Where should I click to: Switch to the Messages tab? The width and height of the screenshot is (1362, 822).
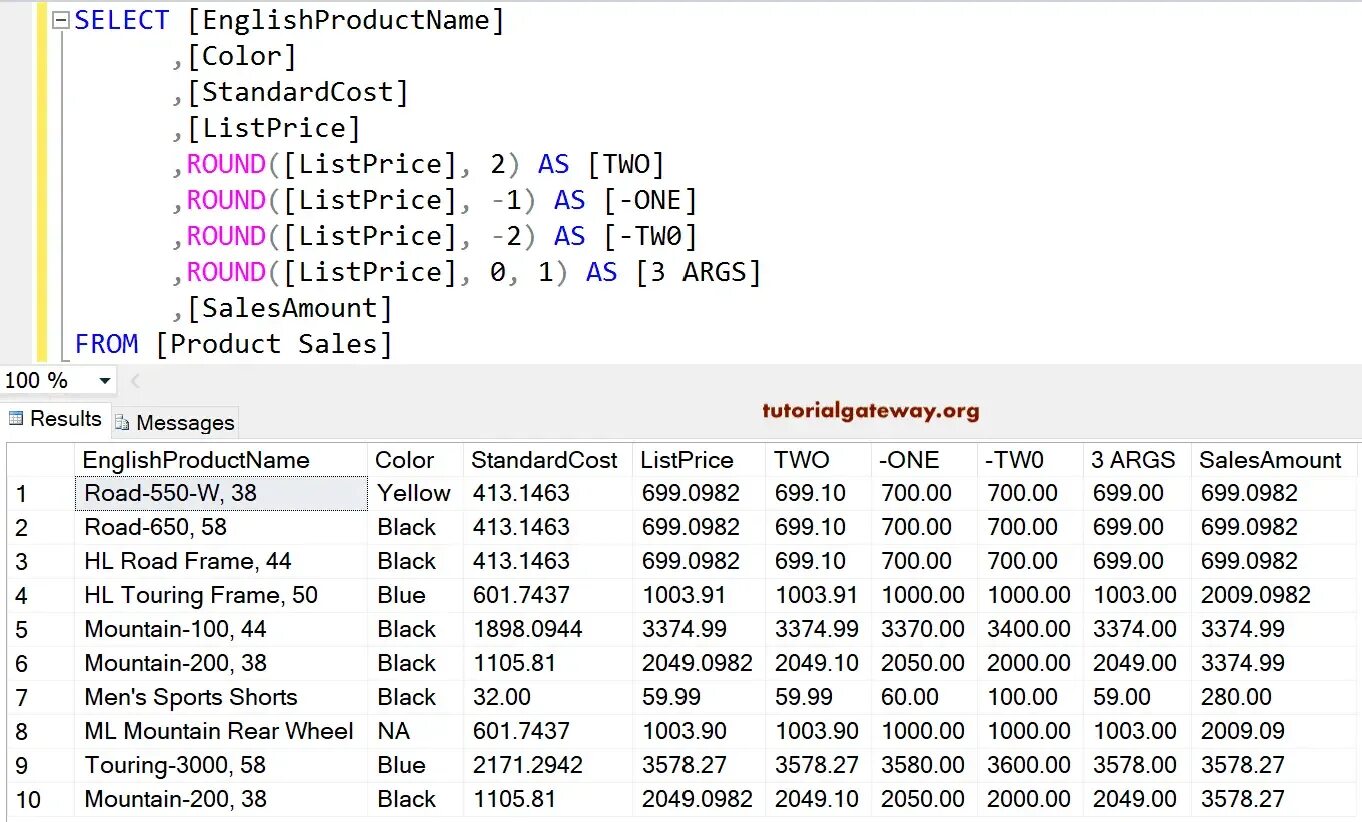174,422
